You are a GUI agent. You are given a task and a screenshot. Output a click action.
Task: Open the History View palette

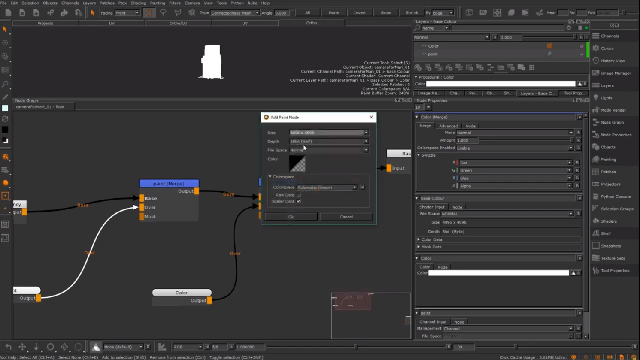point(612,61)
